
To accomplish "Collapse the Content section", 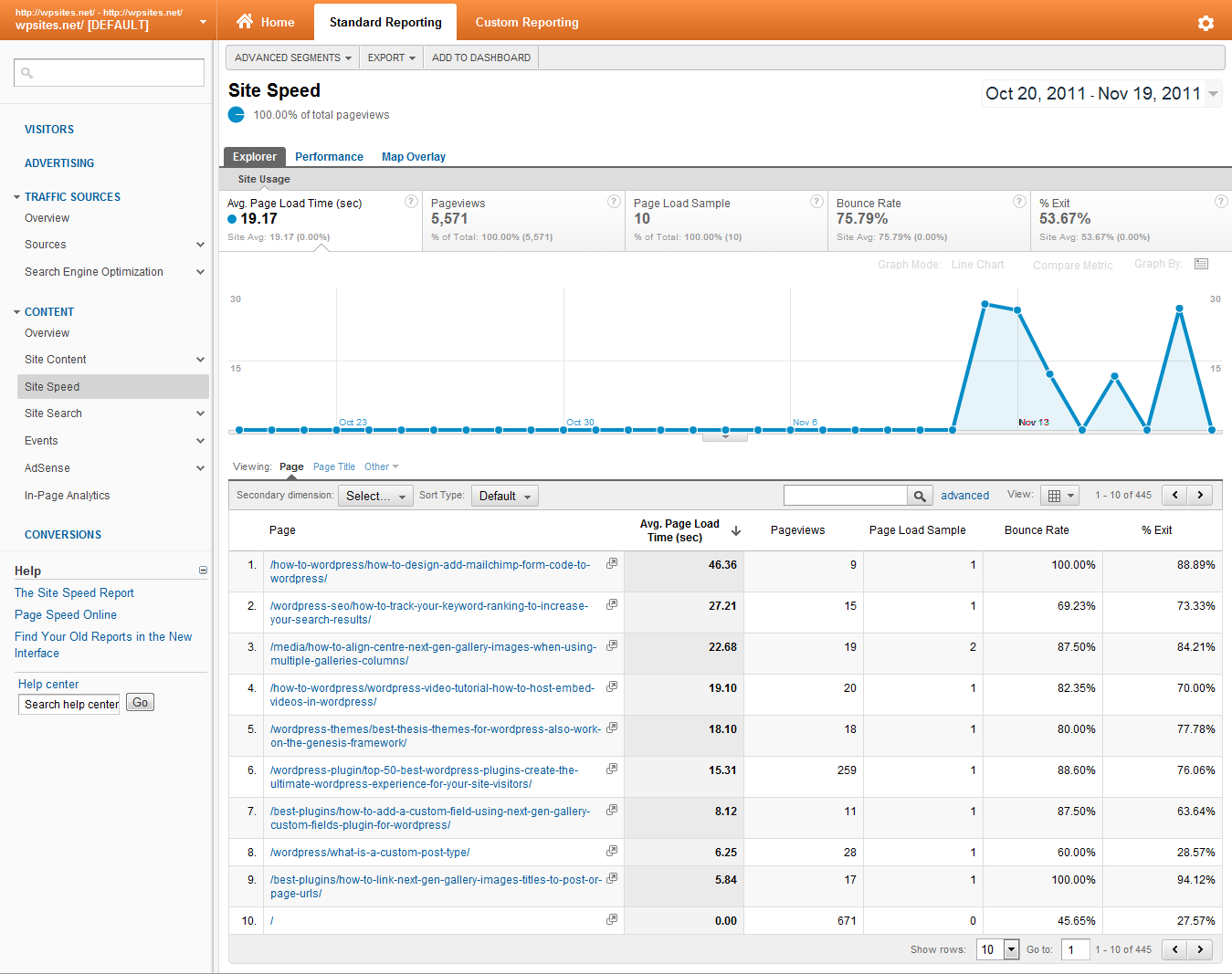I will tap(17, 312).
